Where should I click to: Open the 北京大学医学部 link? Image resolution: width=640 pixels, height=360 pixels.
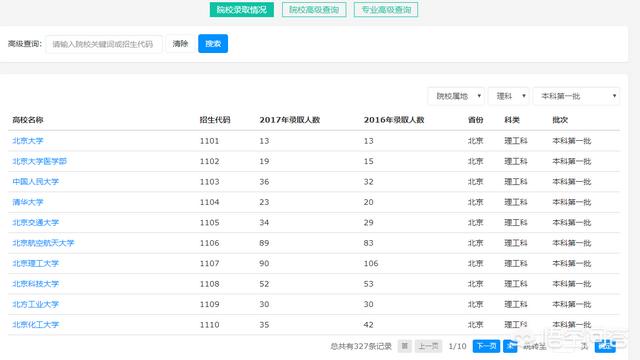click(40, 161)
